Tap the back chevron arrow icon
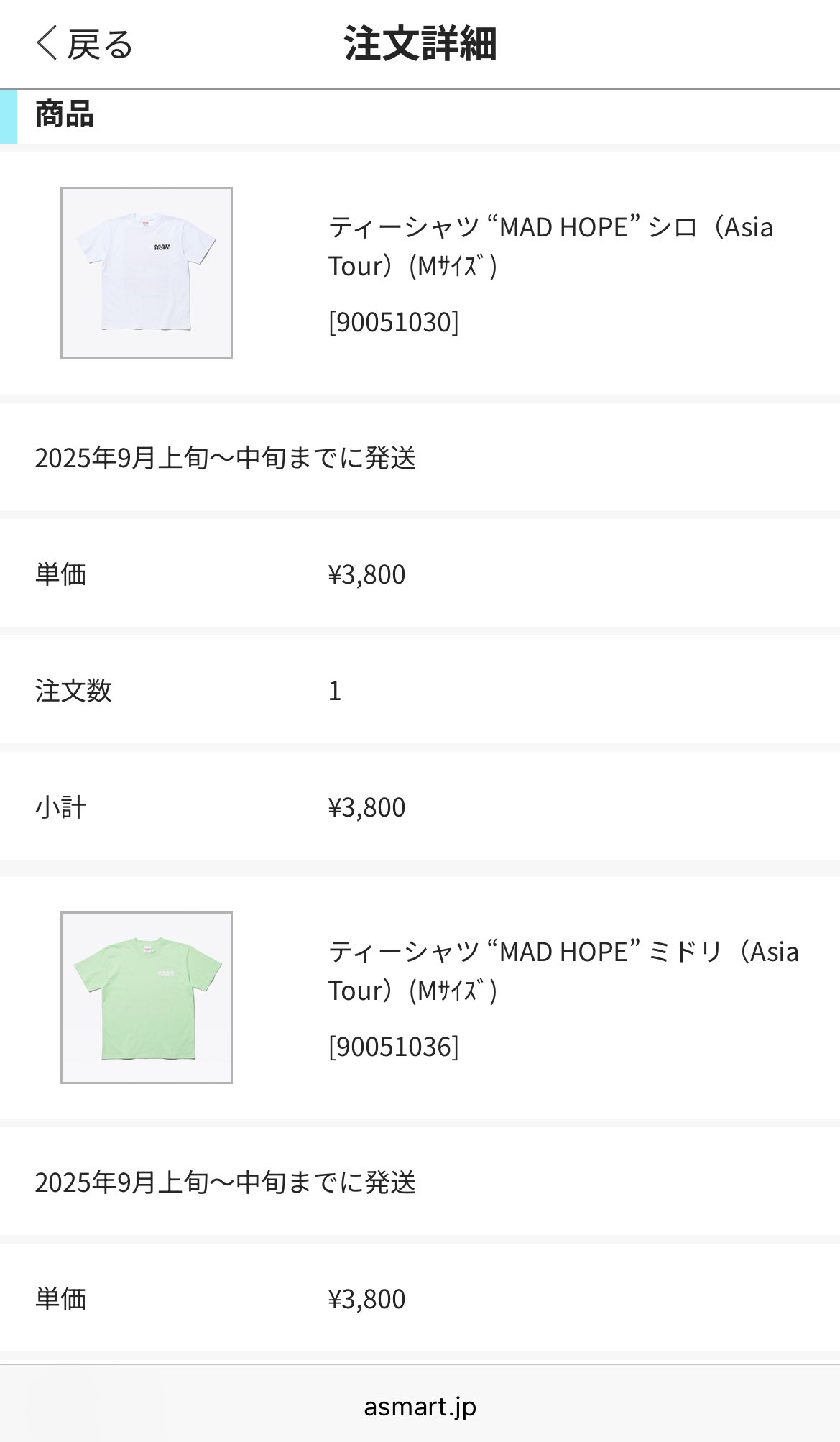This screenshot has width=840, height=1442. [x=46, y=43]
